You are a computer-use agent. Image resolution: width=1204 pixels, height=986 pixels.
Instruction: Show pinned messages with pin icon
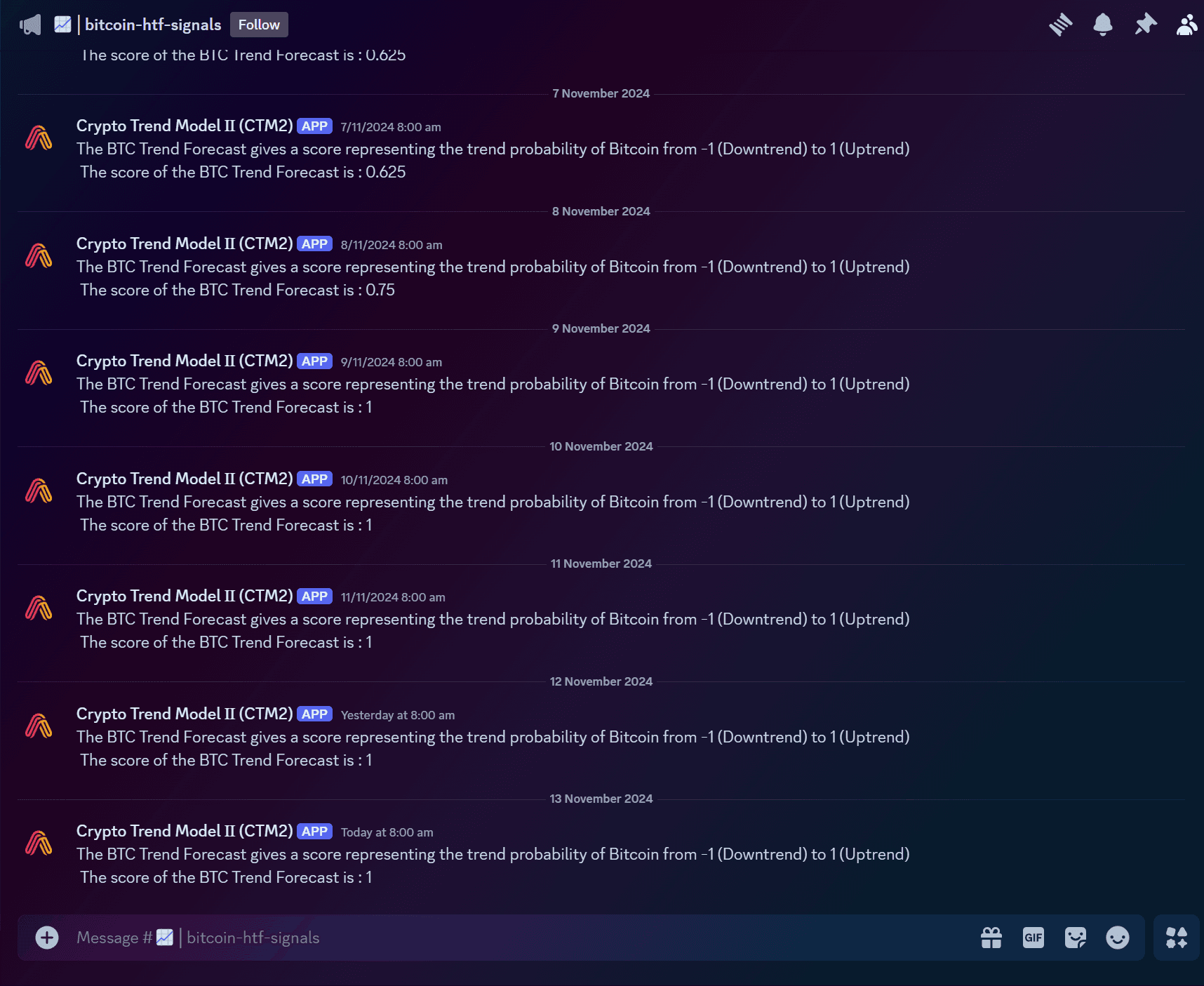1145,25
